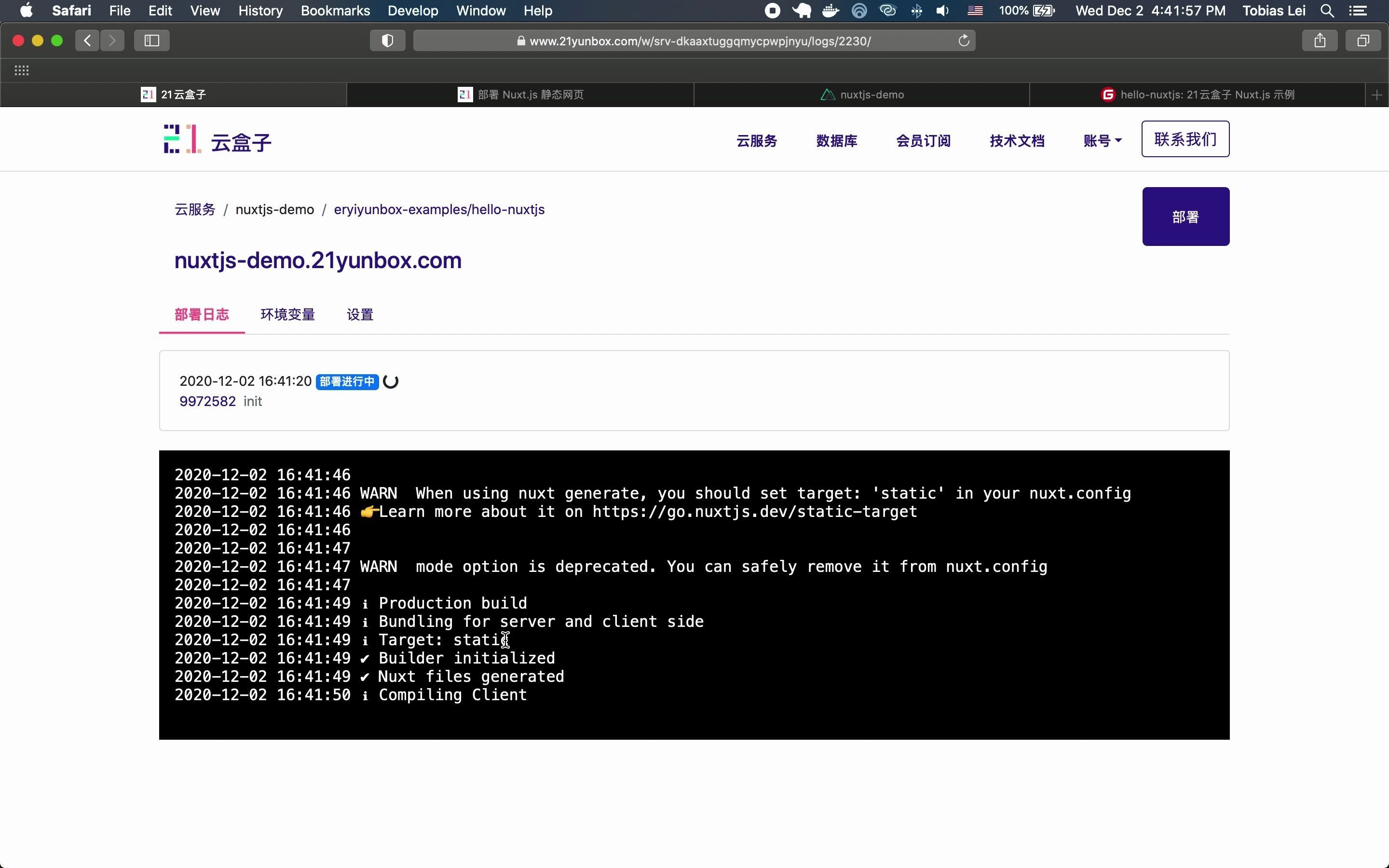
Task: Click the 部署进行中 status badge
Action: click(347, 382)
